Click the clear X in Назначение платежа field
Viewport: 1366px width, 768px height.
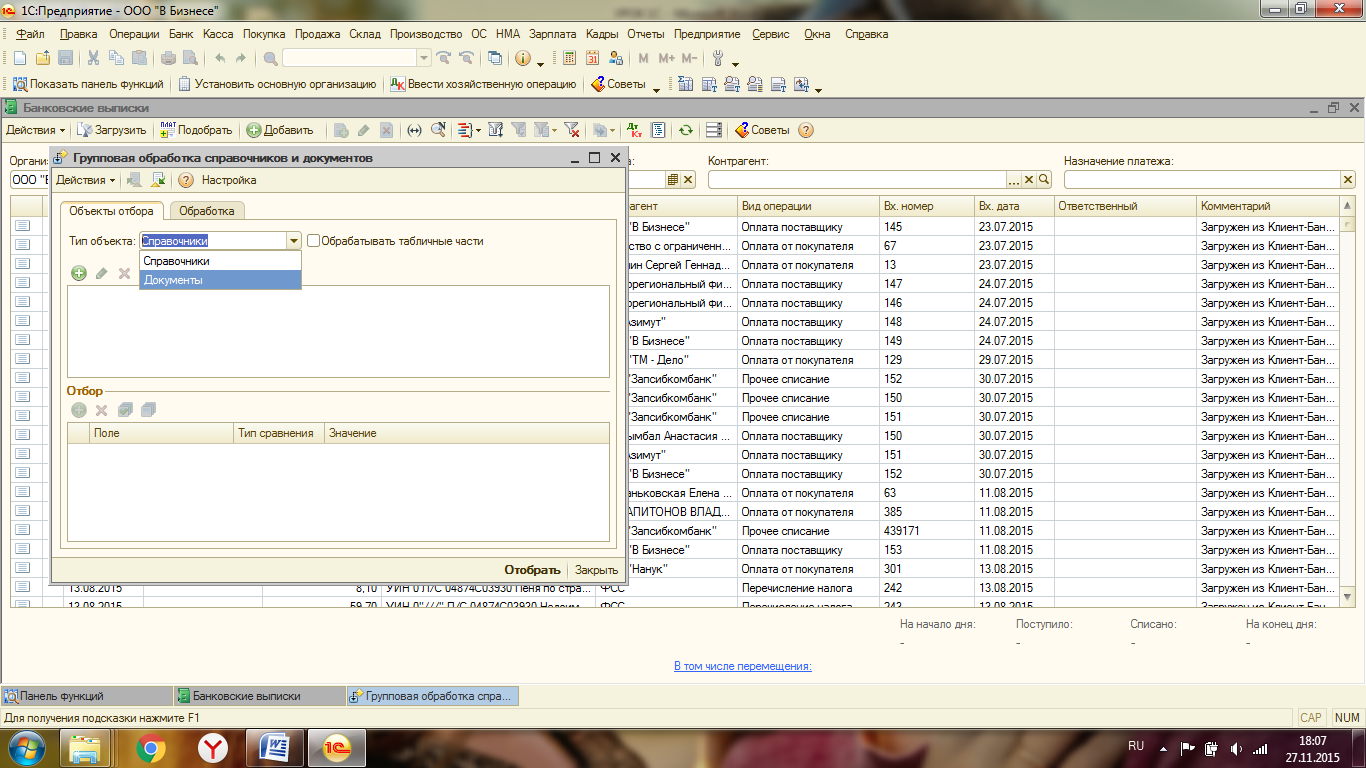[x=1347, y=179]
